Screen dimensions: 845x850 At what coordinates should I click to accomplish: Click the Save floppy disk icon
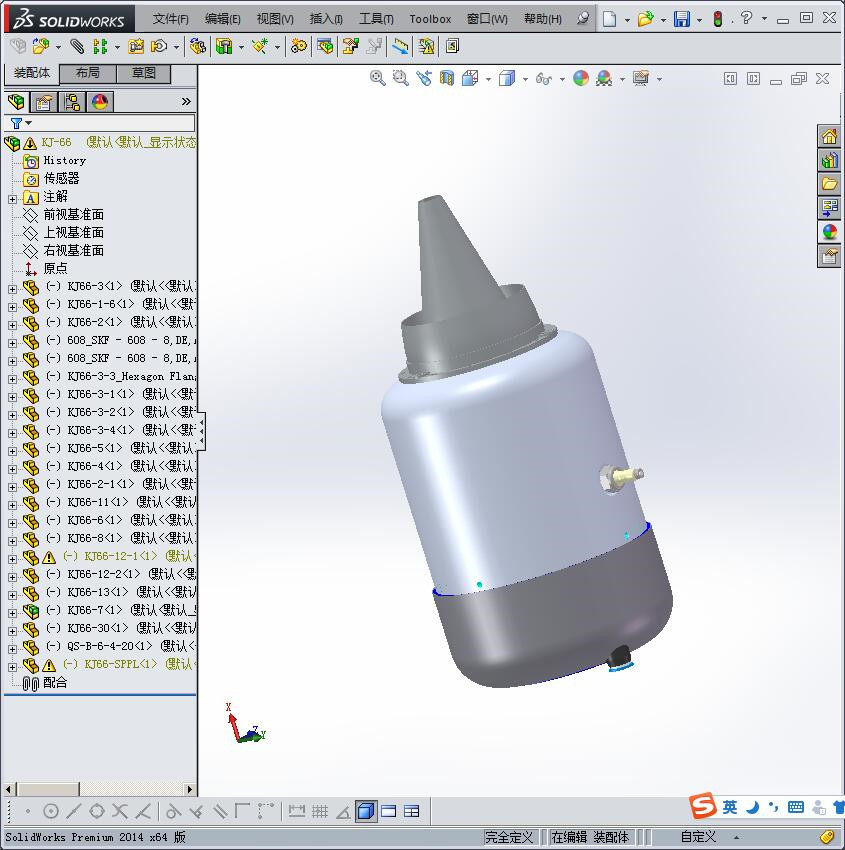tap(682, 19)
